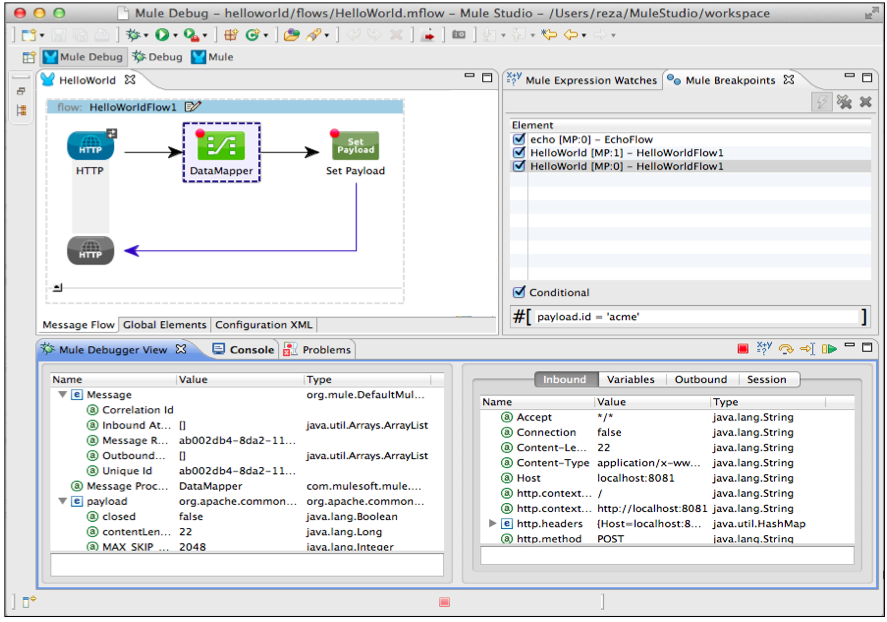
Task: Remove all breakpoints with double-X icon
Action: tap(844, 102)
